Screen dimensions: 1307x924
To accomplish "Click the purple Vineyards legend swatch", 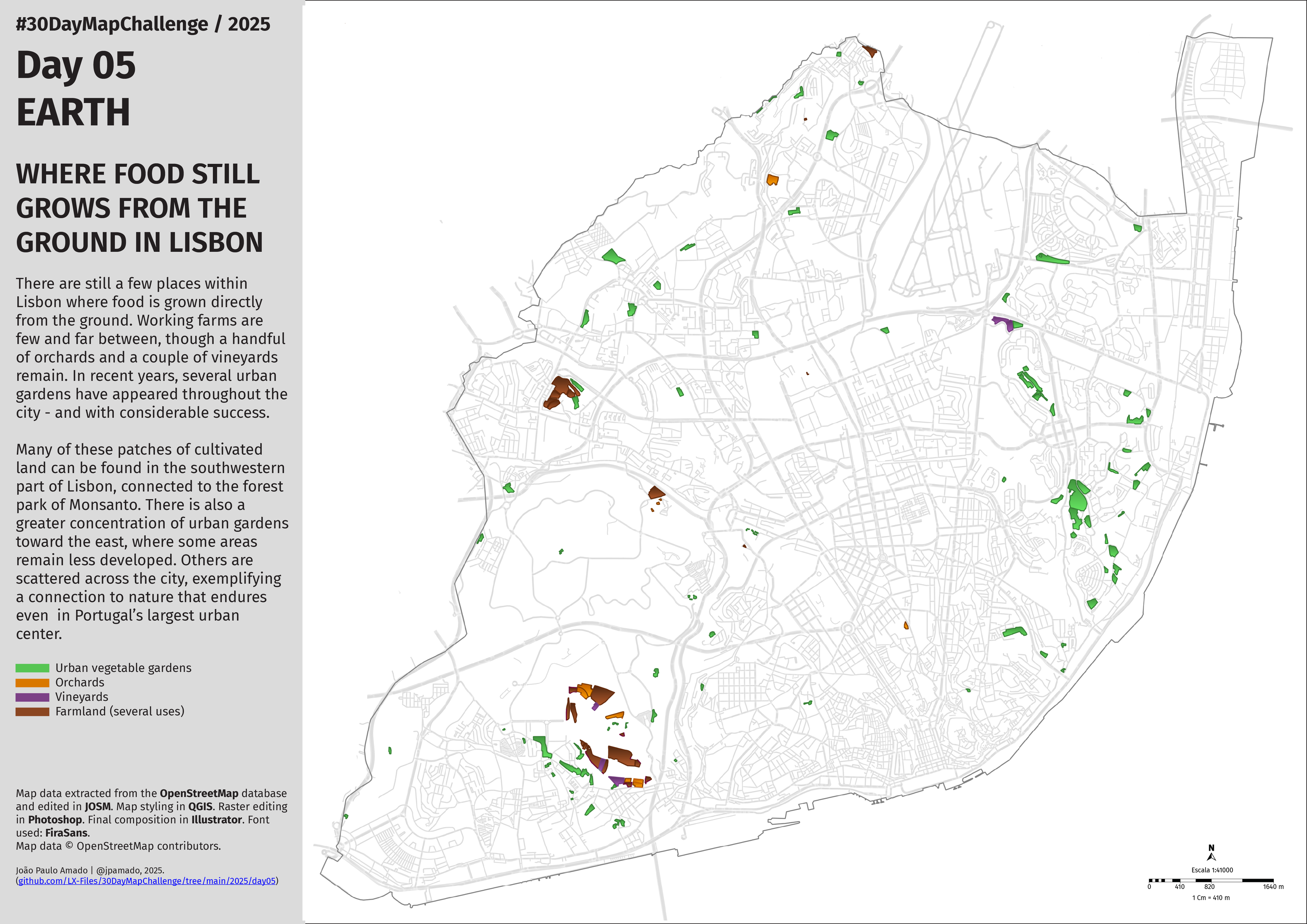I will point(32,697).
